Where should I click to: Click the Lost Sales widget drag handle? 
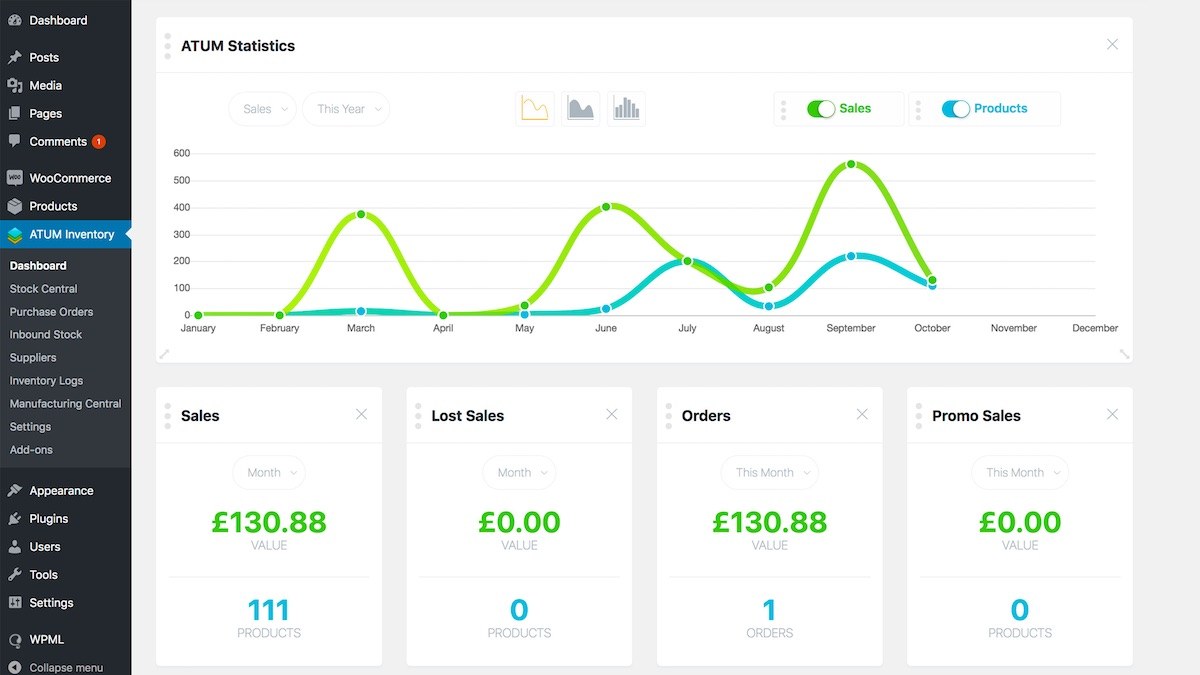click(418, 416)
